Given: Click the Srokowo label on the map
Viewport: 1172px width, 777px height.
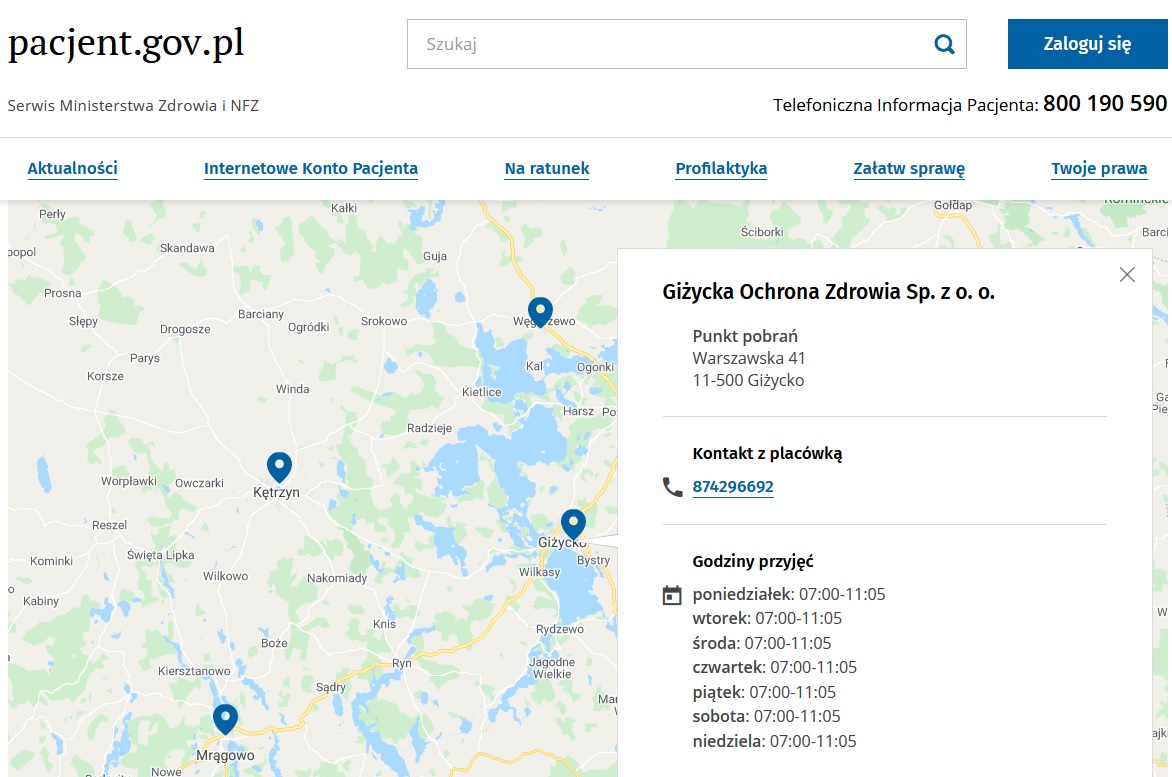Looking at the screenshot, I should tap(384, 321).
